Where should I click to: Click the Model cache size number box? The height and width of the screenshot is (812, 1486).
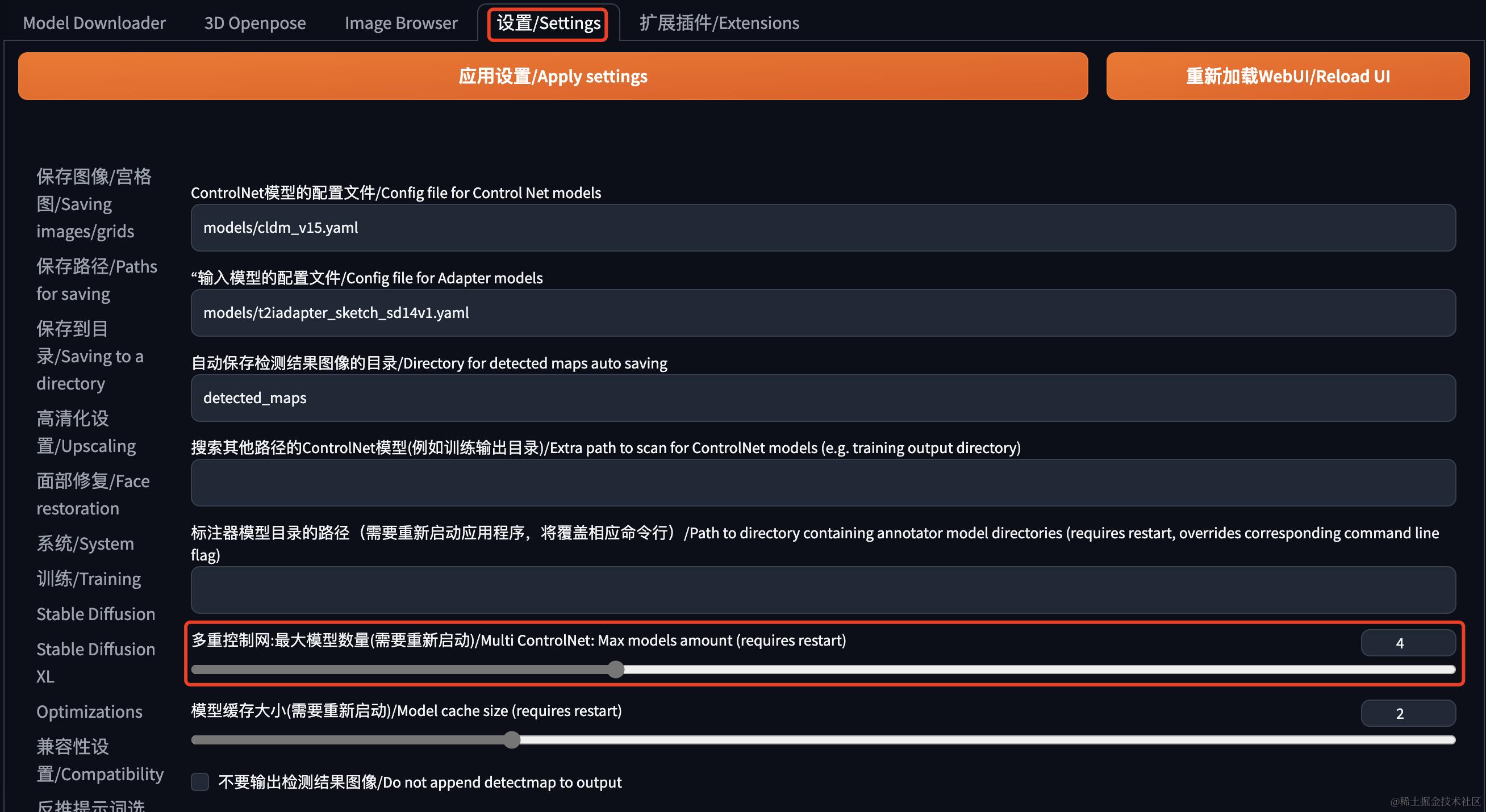(1407, 713)
